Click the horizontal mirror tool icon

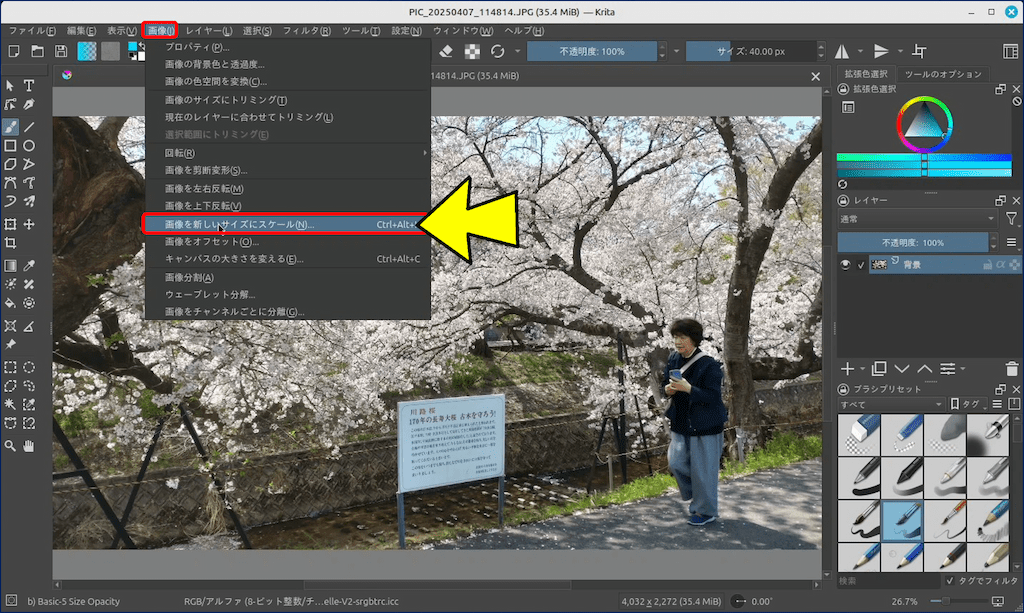(842, 51)
